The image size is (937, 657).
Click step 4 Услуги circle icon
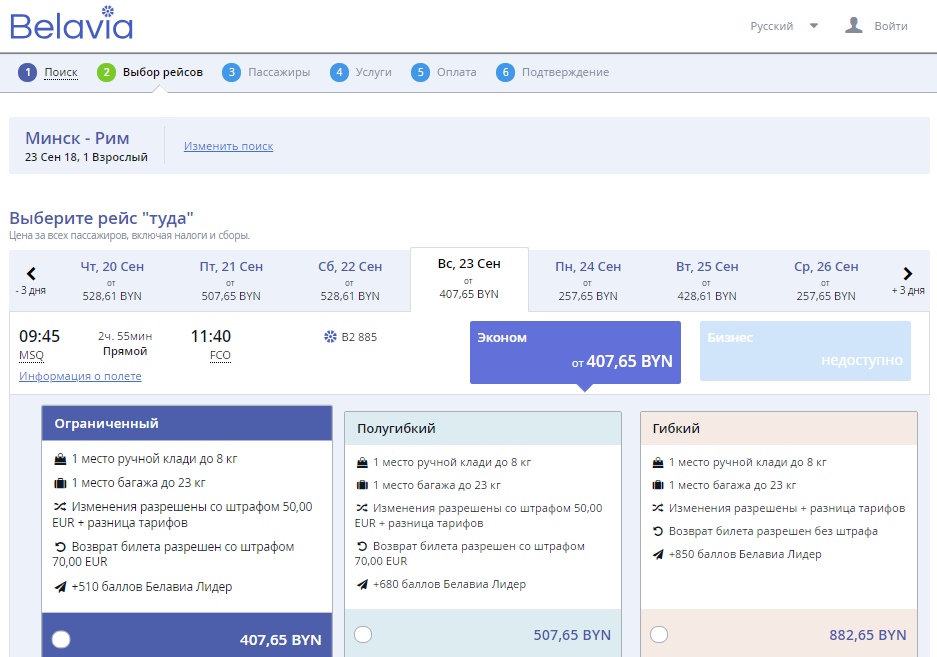point(340,72)
